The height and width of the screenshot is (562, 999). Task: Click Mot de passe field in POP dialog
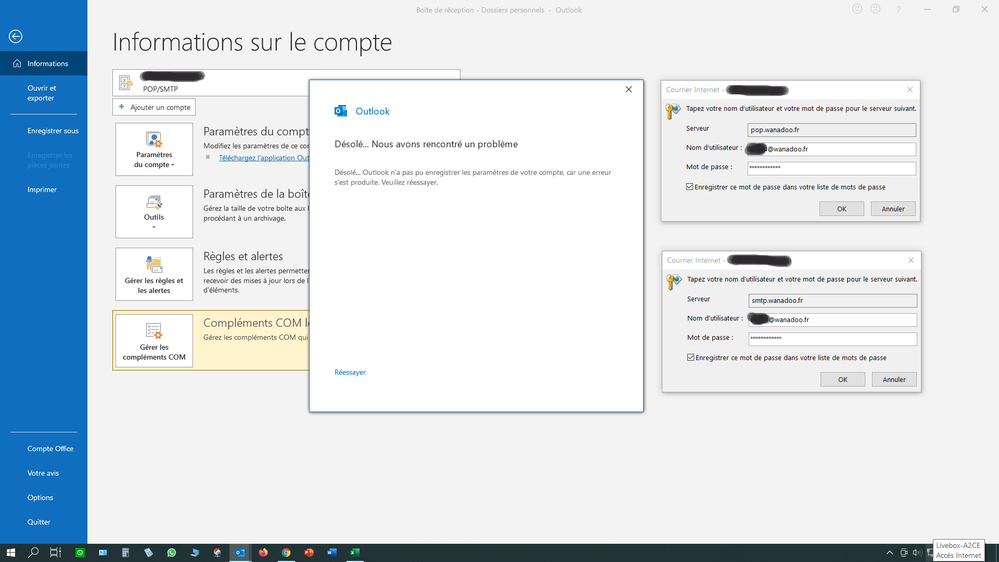[x=831, y=168]
